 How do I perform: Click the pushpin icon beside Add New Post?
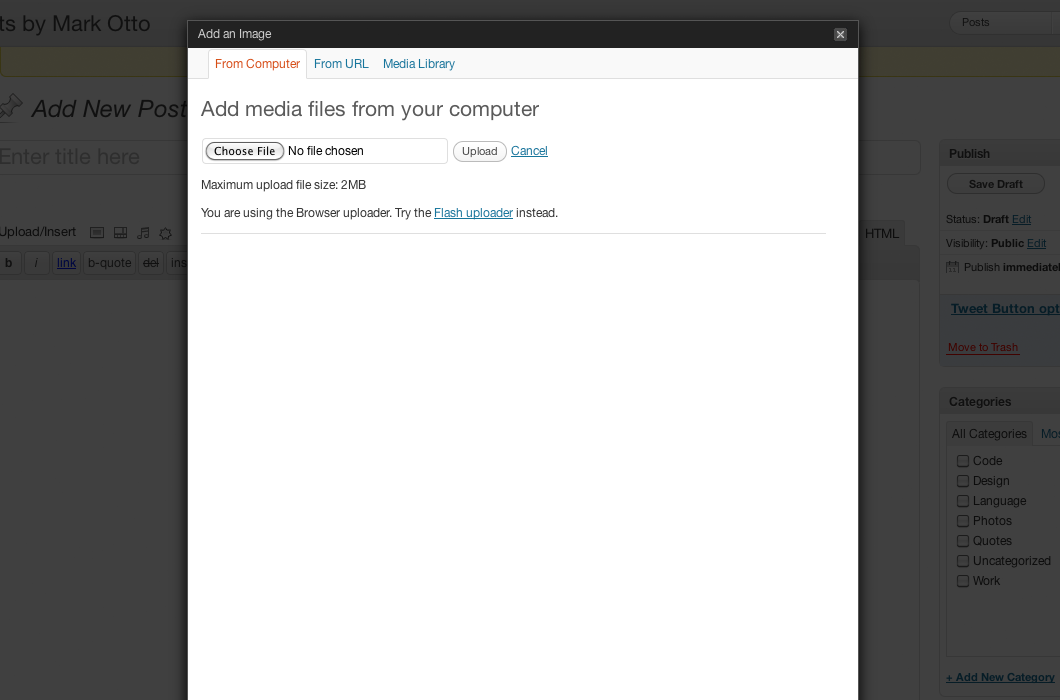(11, 107)
